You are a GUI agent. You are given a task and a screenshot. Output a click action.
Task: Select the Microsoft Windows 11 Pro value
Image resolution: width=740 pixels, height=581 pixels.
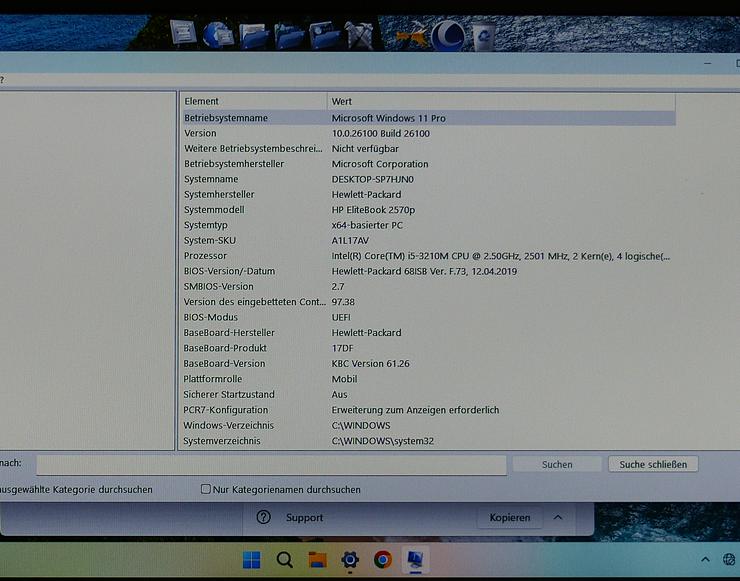click(x=388, y=118)
